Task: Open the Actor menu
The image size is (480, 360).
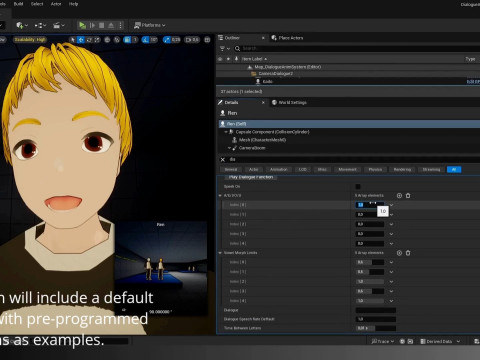Action: coord(56,4)
